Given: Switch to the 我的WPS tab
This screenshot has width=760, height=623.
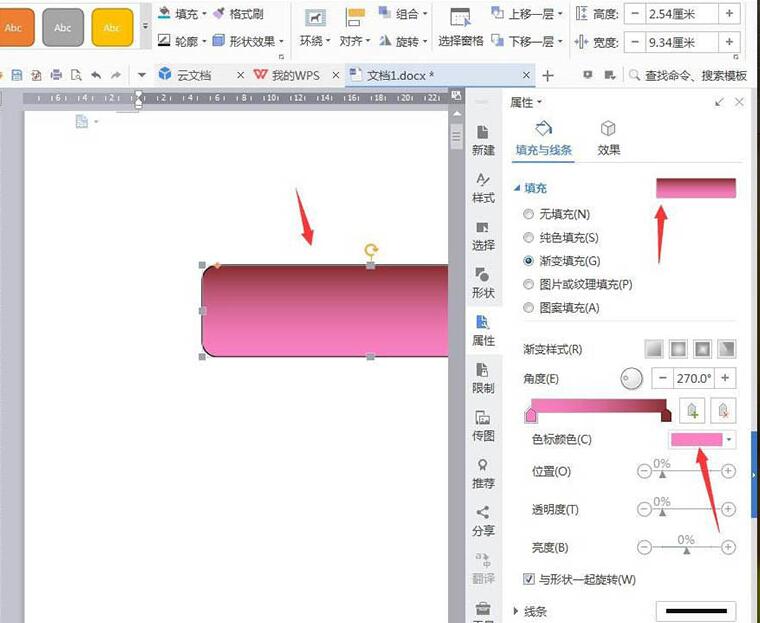Looking at the screenshot, I should [295, 75].
